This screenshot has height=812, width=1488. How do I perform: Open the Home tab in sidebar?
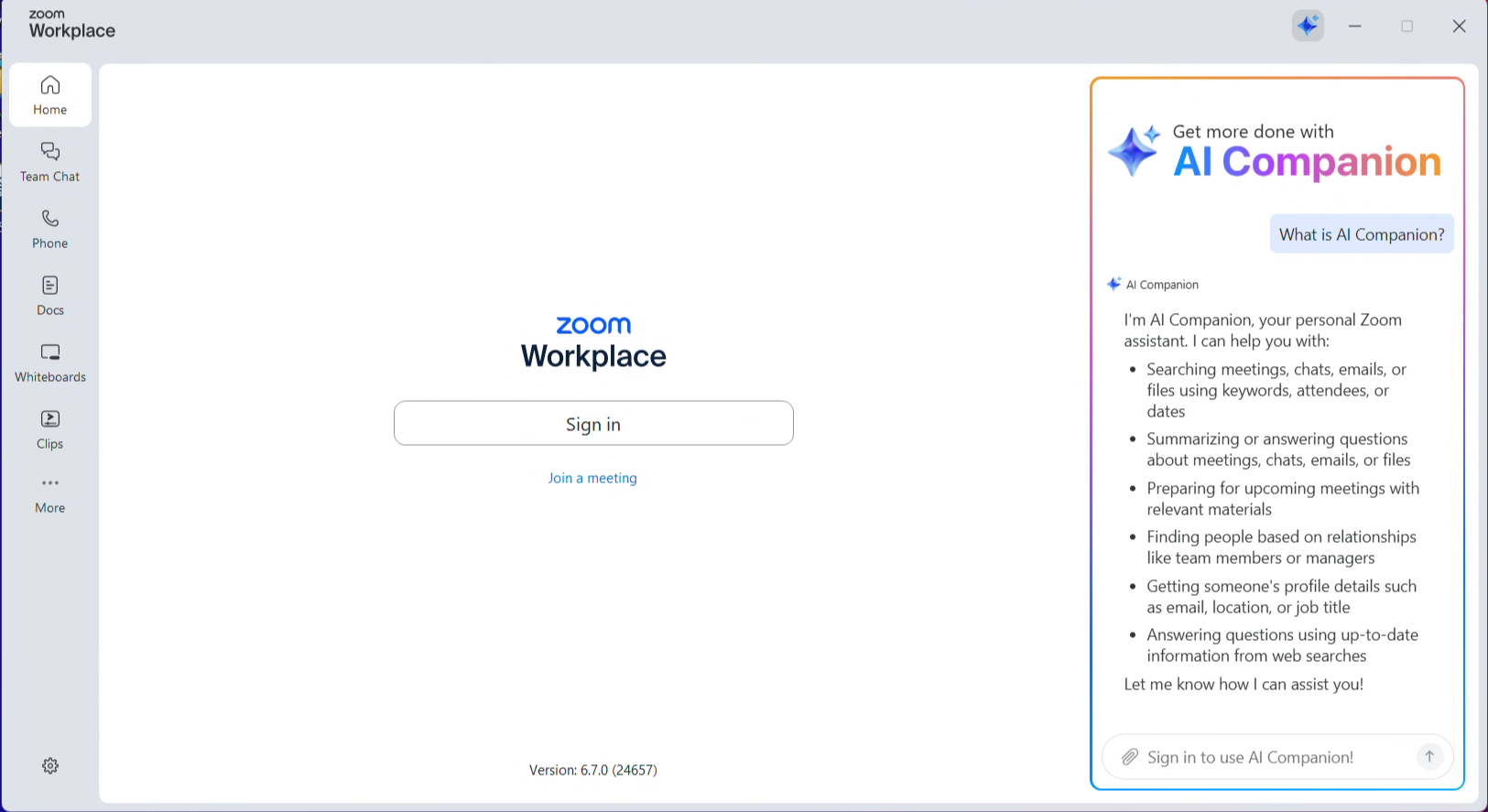coord(50,95)
